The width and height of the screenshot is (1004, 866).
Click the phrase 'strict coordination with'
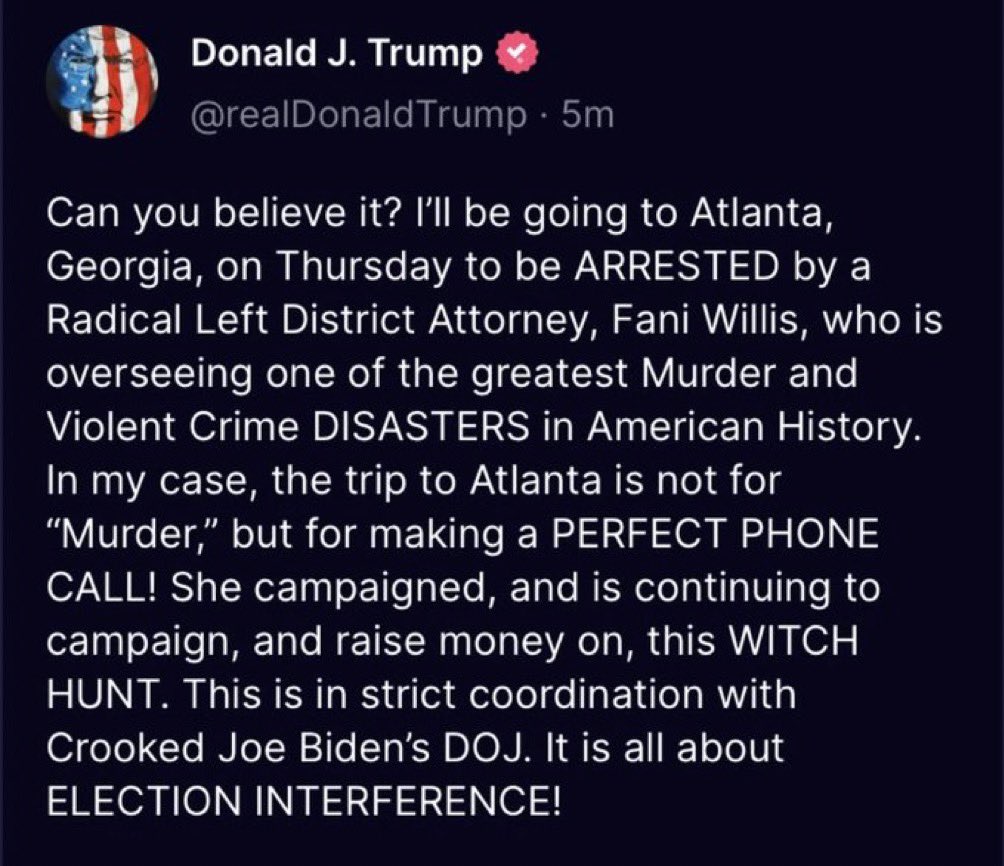pyautogui.click(x=578, y=693)
